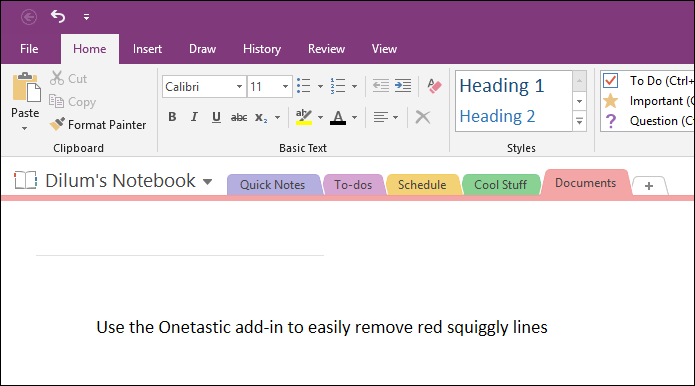The width and height of the screenshot is (695, 386).
Task: Apply a bulleted list
Action: [x=304, y=86]
